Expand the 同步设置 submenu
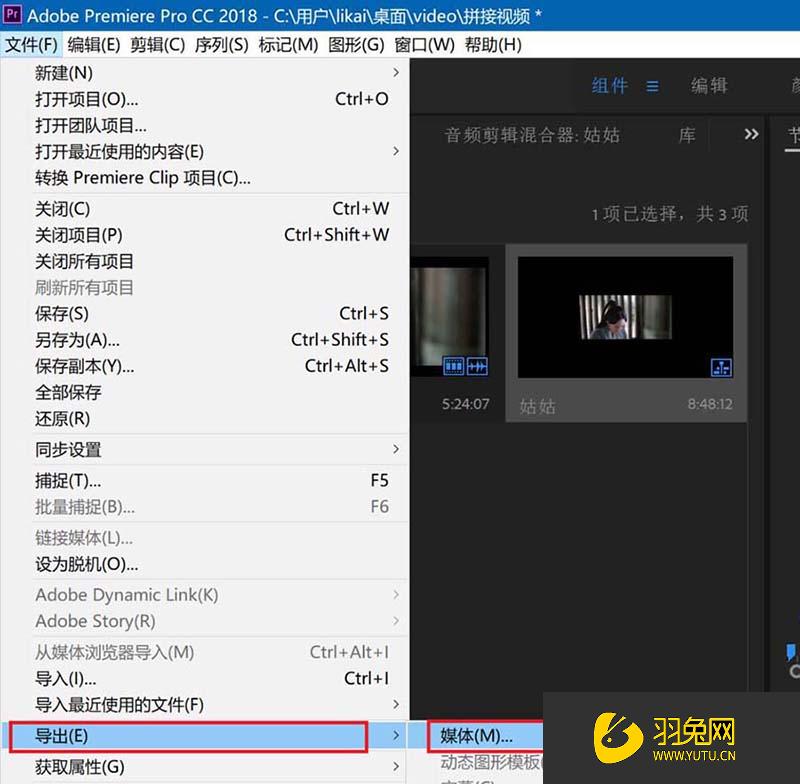The height and width of the screenshot is (784, 800). [205, 449]
